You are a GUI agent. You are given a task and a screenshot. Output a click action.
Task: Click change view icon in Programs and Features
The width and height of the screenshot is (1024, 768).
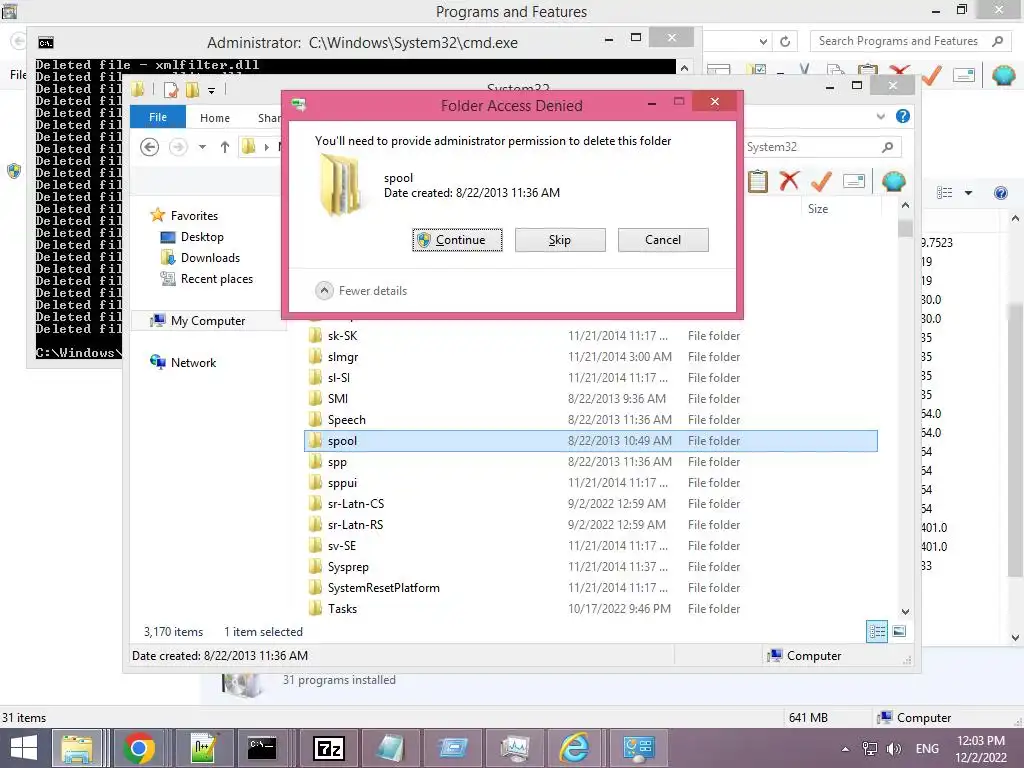pos(944,193)
